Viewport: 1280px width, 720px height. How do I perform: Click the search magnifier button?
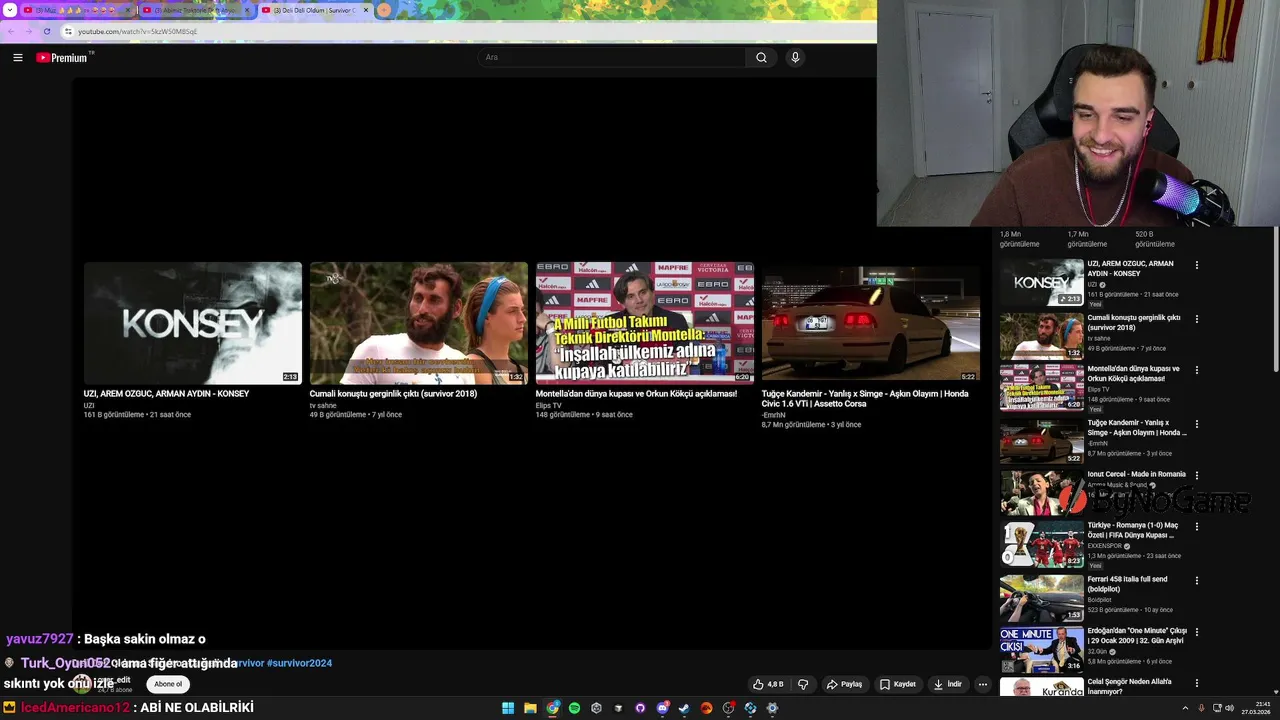coord(761,57)
